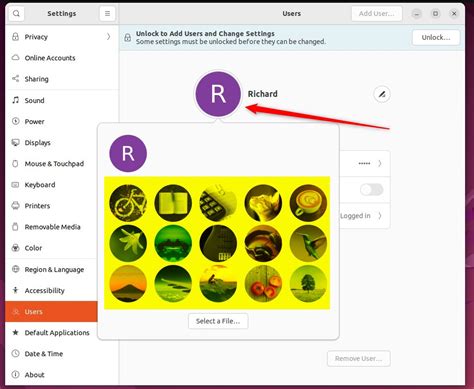This screenshot has width=474, height=389.
Task: Open Displays settings
Action: [52, 143]
